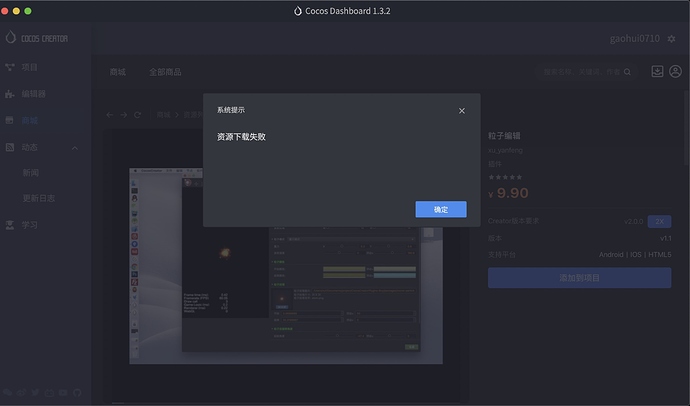Switch to the 全部商品 tab
Viewport: 690px width, 406px height.
pyautogui.click(x=165, y=72)
